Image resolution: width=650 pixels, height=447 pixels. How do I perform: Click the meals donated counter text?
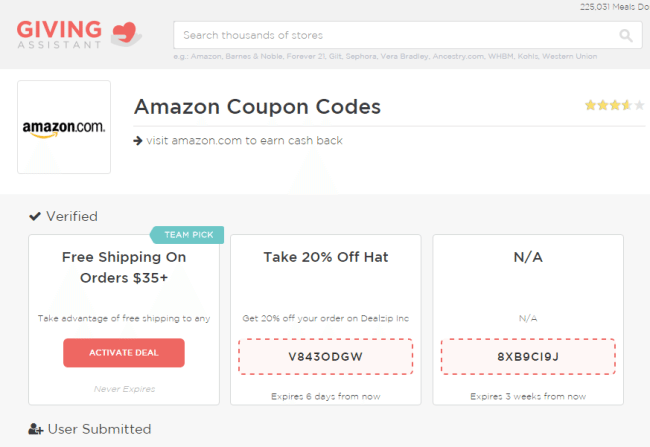pos(614,7)
